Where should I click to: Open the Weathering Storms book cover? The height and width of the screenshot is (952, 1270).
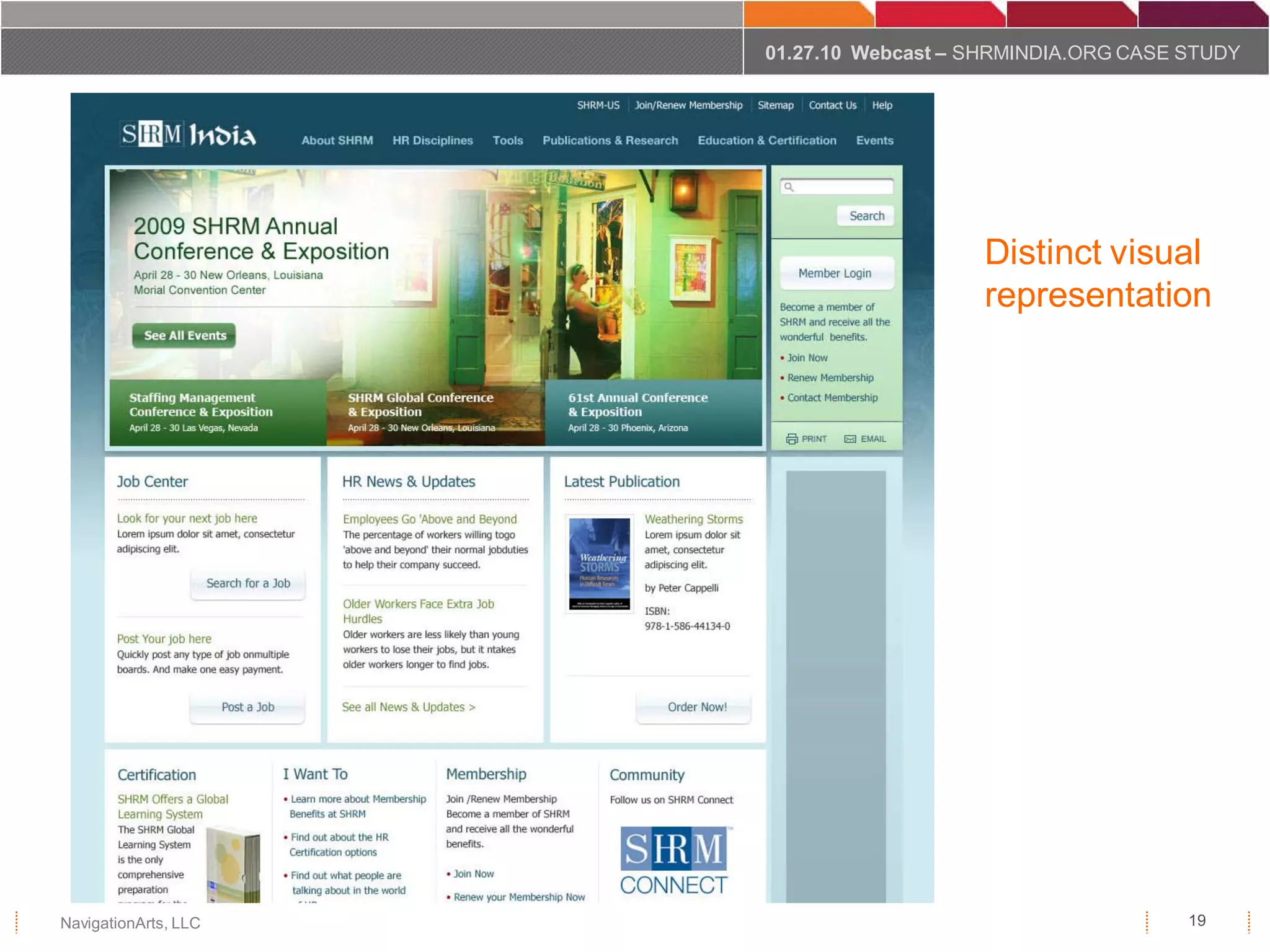600,564
